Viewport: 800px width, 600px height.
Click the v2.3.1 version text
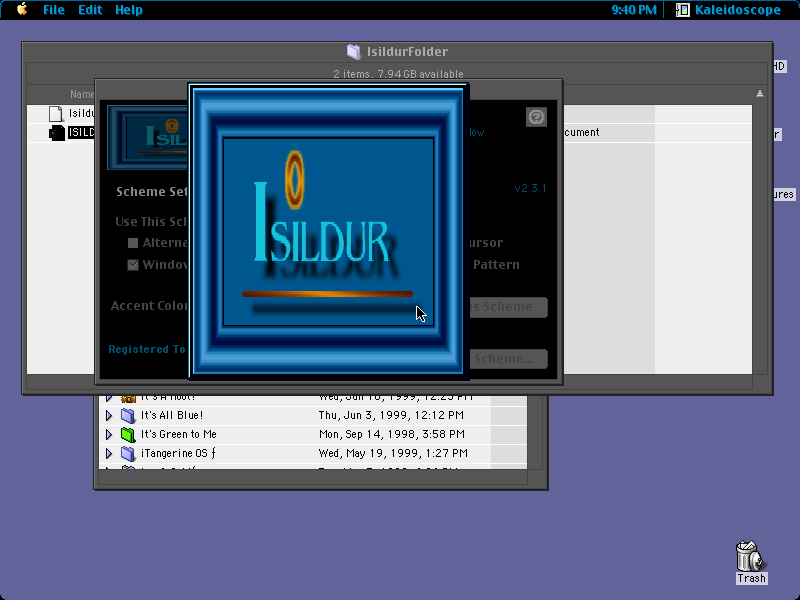[531, 188]
